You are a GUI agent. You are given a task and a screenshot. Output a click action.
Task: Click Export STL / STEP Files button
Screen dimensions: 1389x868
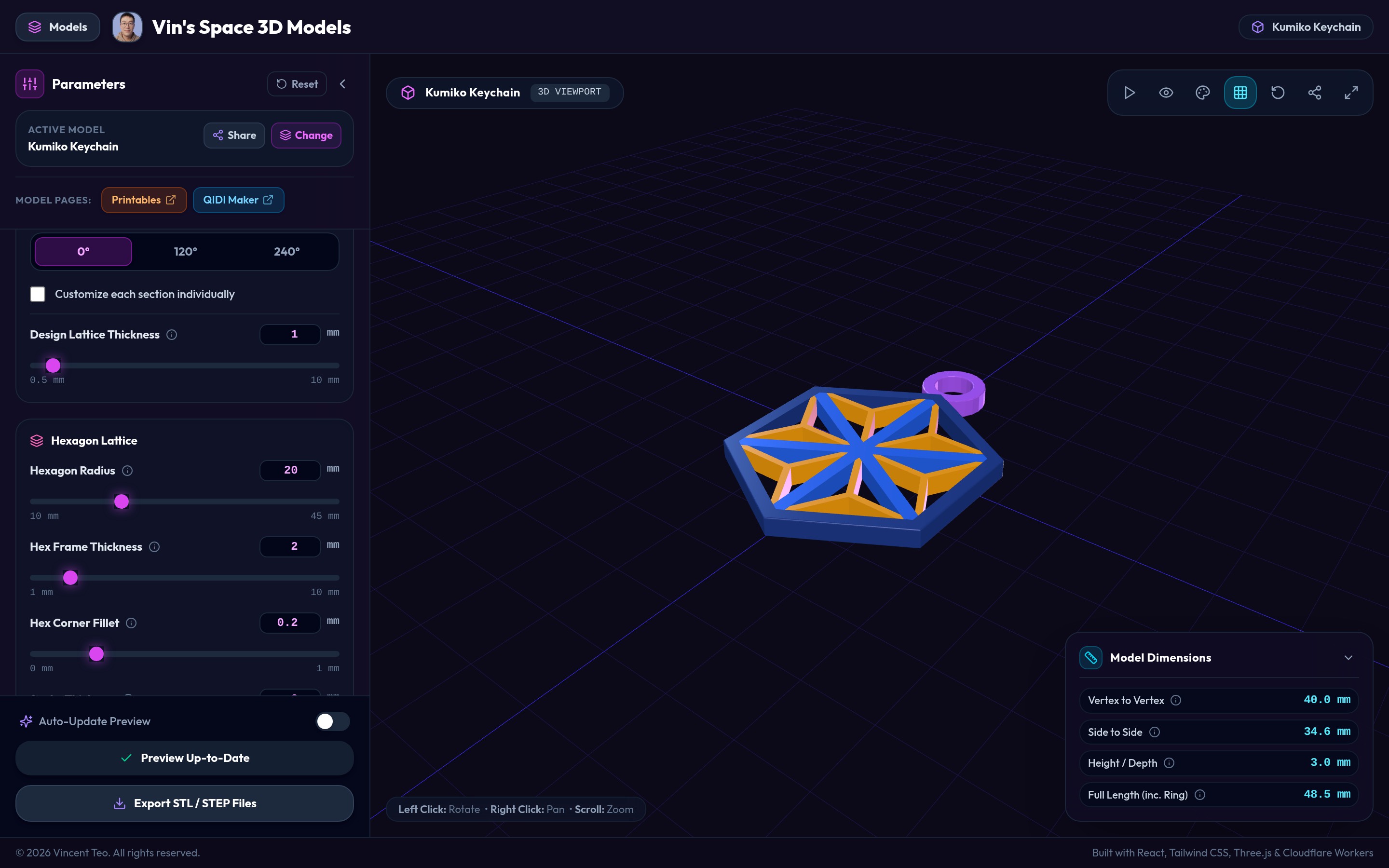tap(184, 804)
